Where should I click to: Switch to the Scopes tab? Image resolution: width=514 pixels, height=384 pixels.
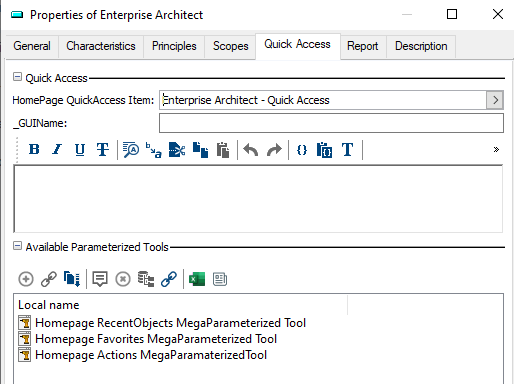(x=231, y=46)
